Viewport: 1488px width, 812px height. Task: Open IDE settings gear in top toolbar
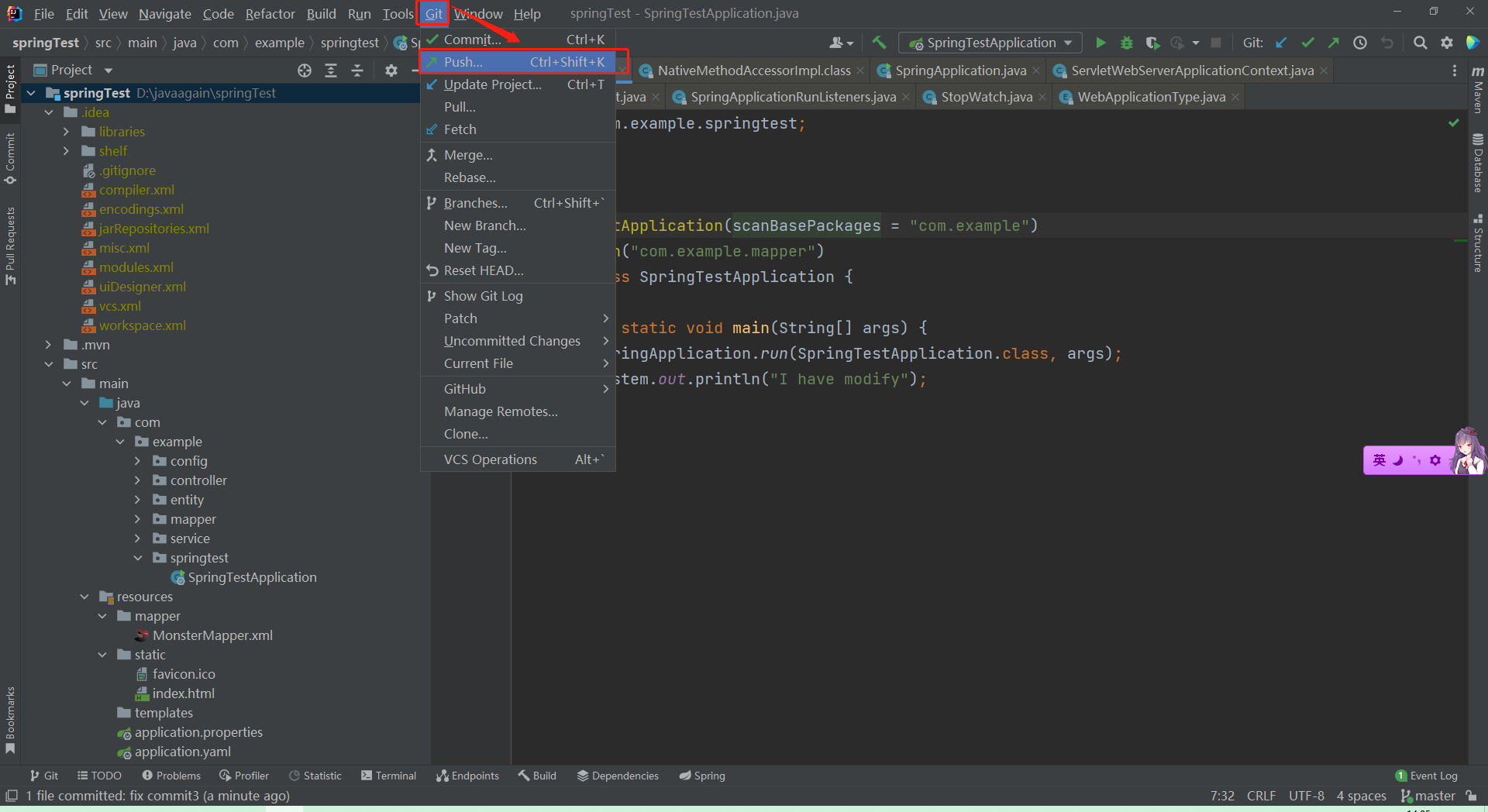click(x=1447, y=43)
